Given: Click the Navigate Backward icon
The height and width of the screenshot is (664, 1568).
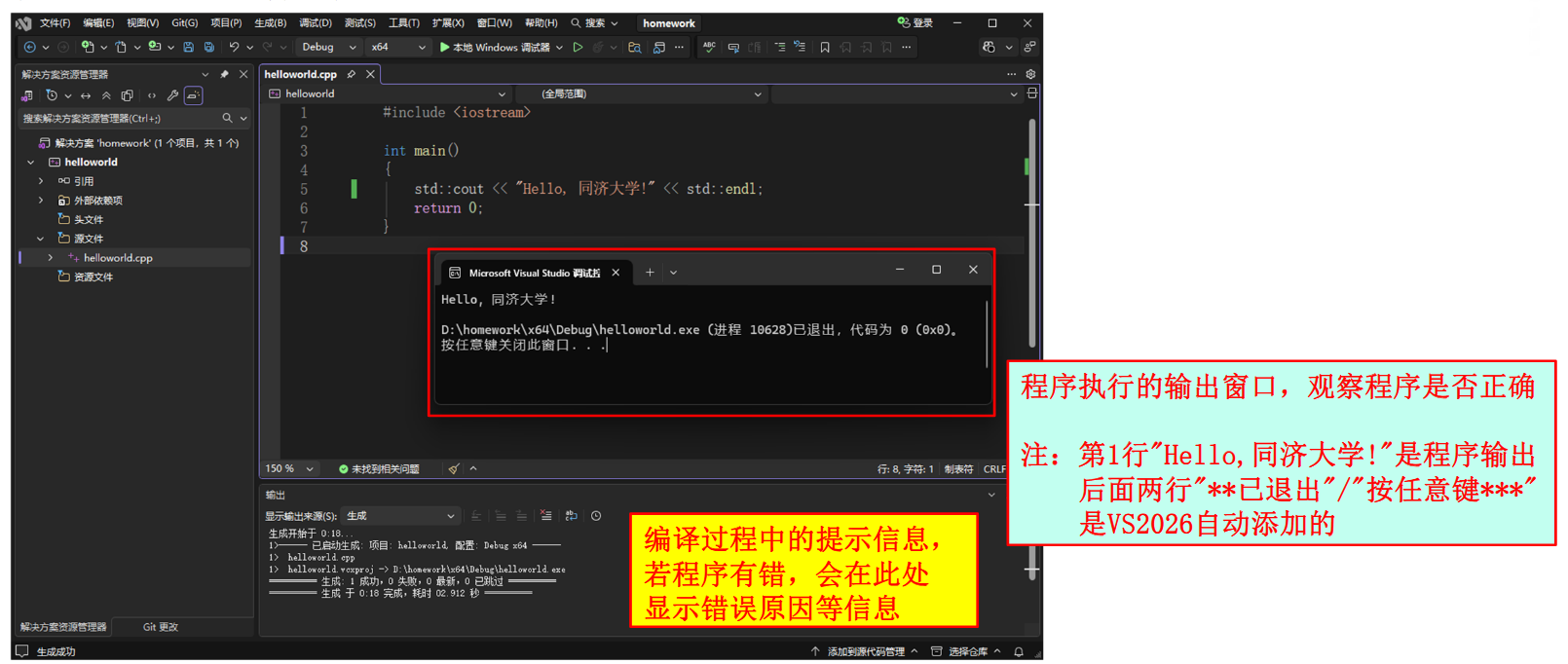Looking at the screenshot, I should pos(30,47).
